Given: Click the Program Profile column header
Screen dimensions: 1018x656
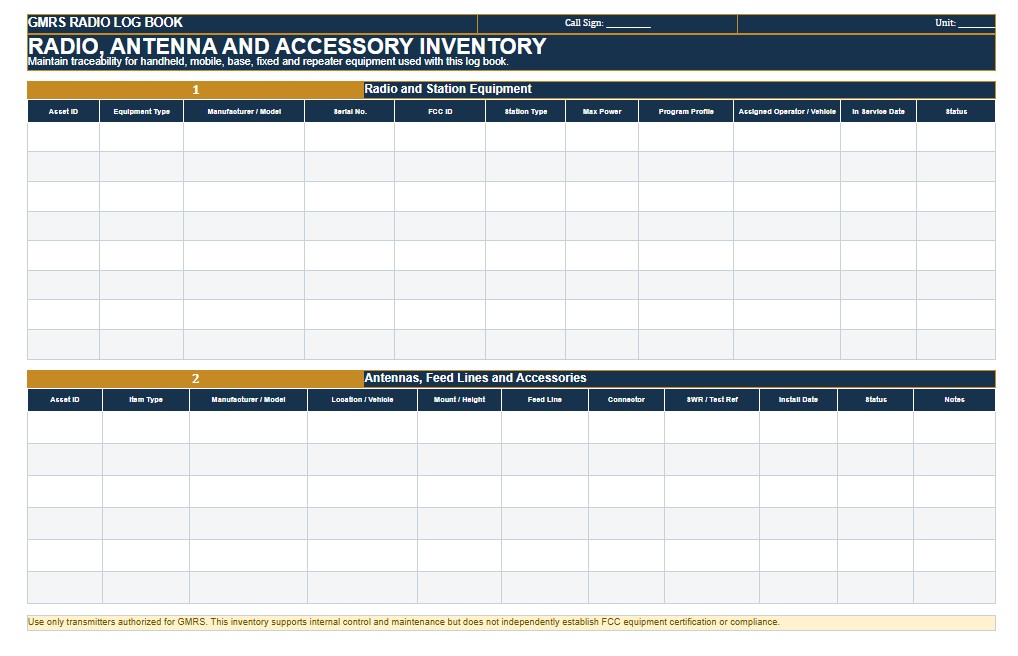Looking at the screenshot, I should (x=686, y=111).
